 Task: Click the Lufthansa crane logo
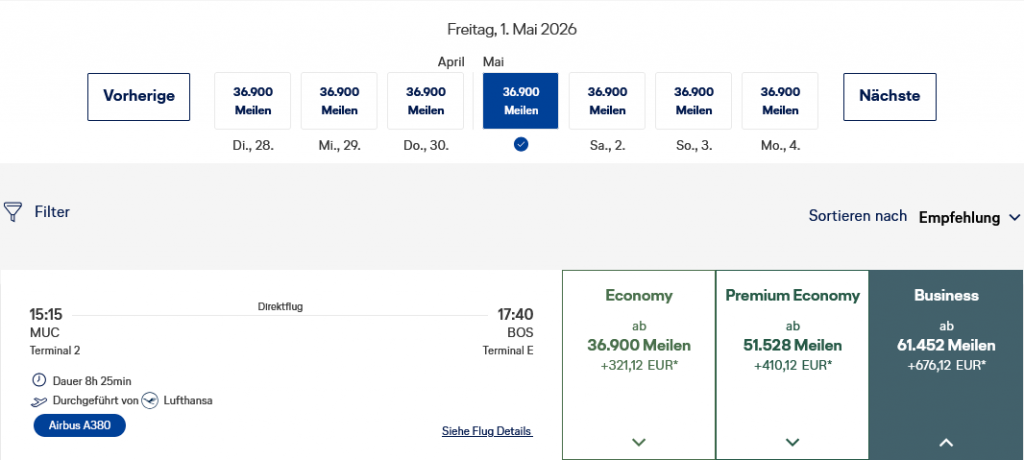click(150, 400)
